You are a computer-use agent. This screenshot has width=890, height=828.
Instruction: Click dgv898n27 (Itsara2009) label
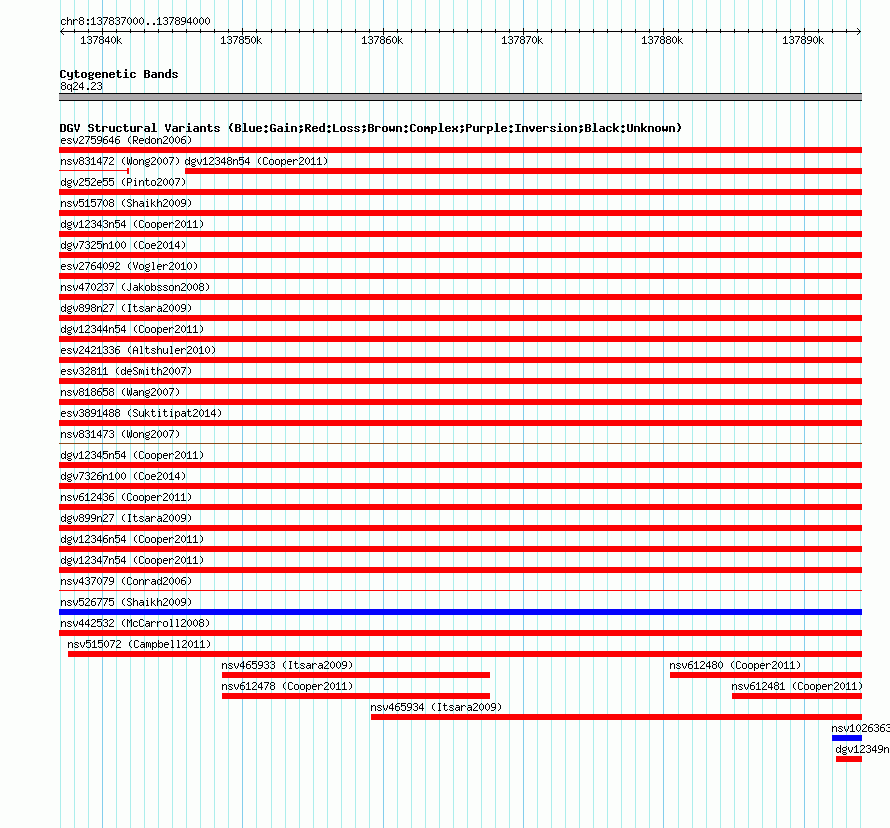pyautogui.click(x=126, y=308)
